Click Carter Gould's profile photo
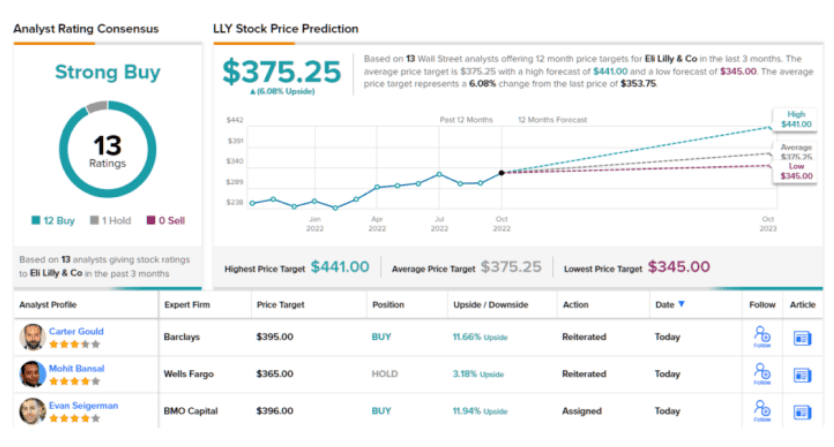 (32, 337)
